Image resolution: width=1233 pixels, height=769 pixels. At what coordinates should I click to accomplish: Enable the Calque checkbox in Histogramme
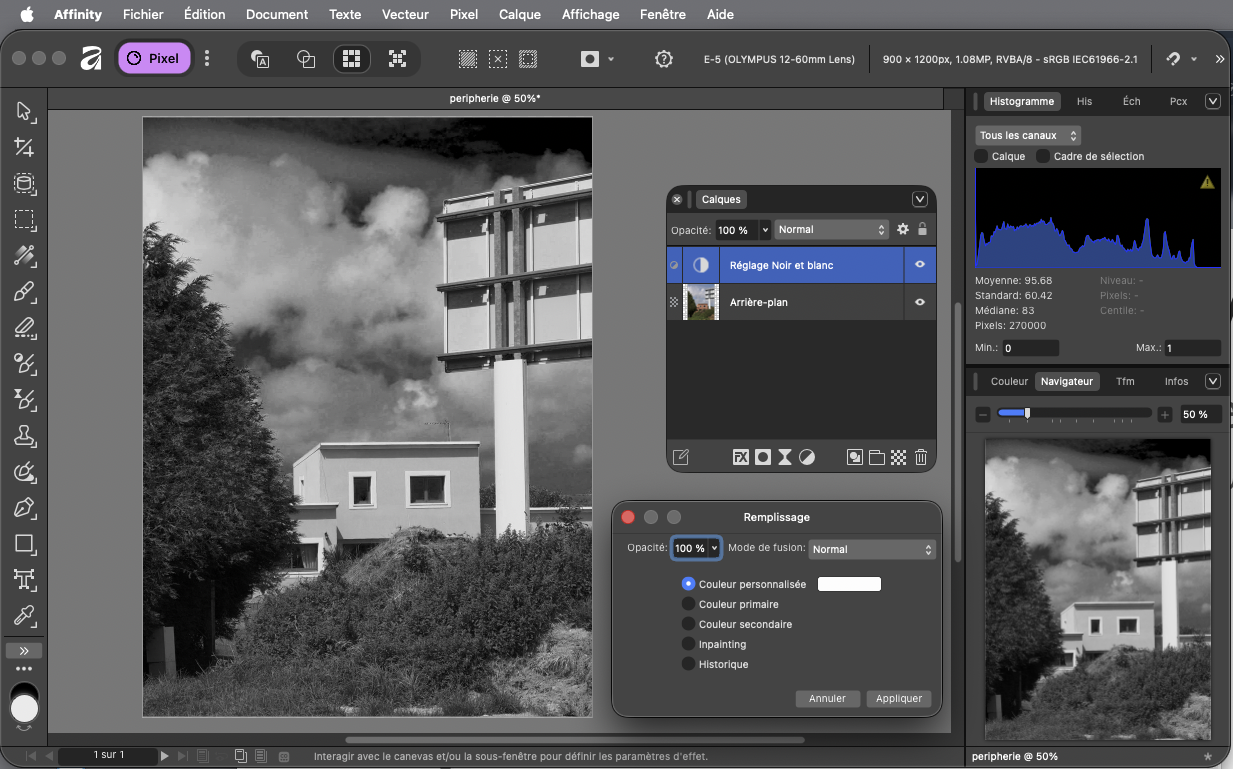pyautogui.click(x=981, y=156)
